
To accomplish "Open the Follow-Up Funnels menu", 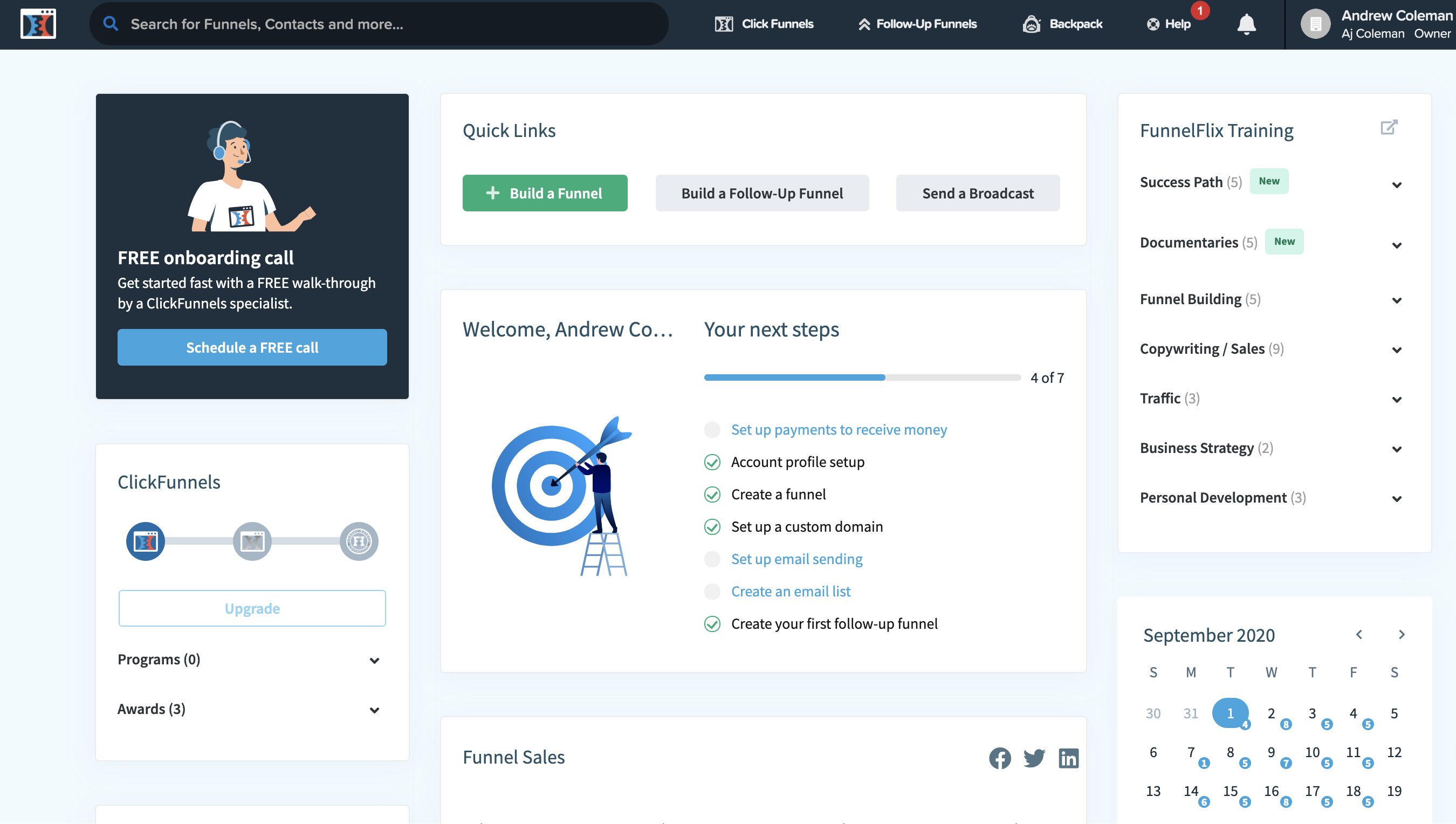I will 917,24.
